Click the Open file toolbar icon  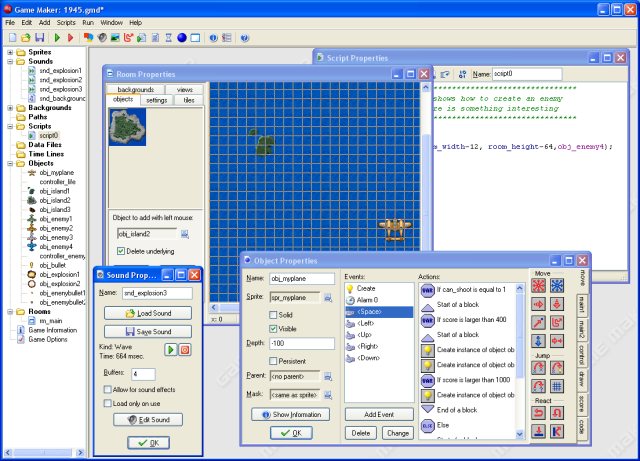click(26, 38)
